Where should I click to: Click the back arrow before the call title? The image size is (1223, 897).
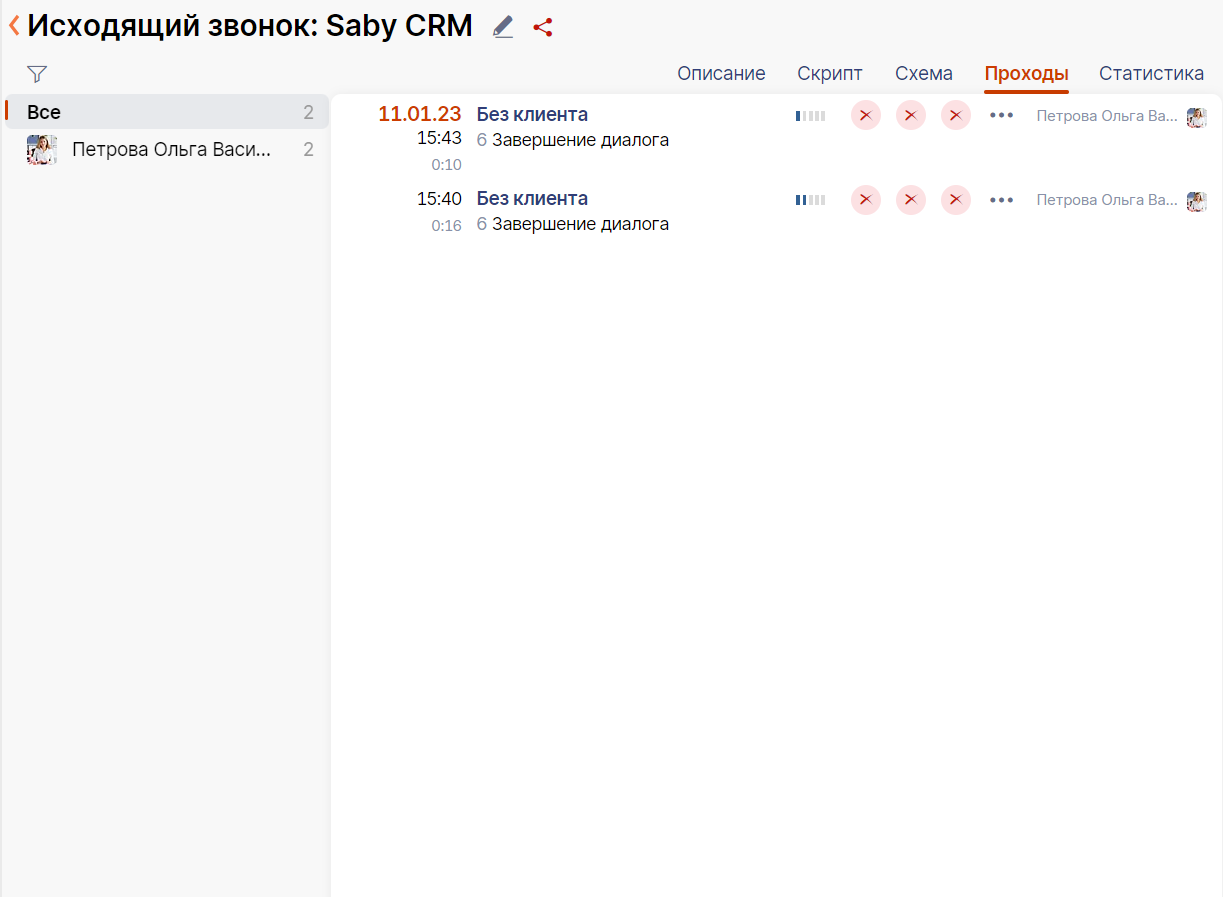point(13,25)
